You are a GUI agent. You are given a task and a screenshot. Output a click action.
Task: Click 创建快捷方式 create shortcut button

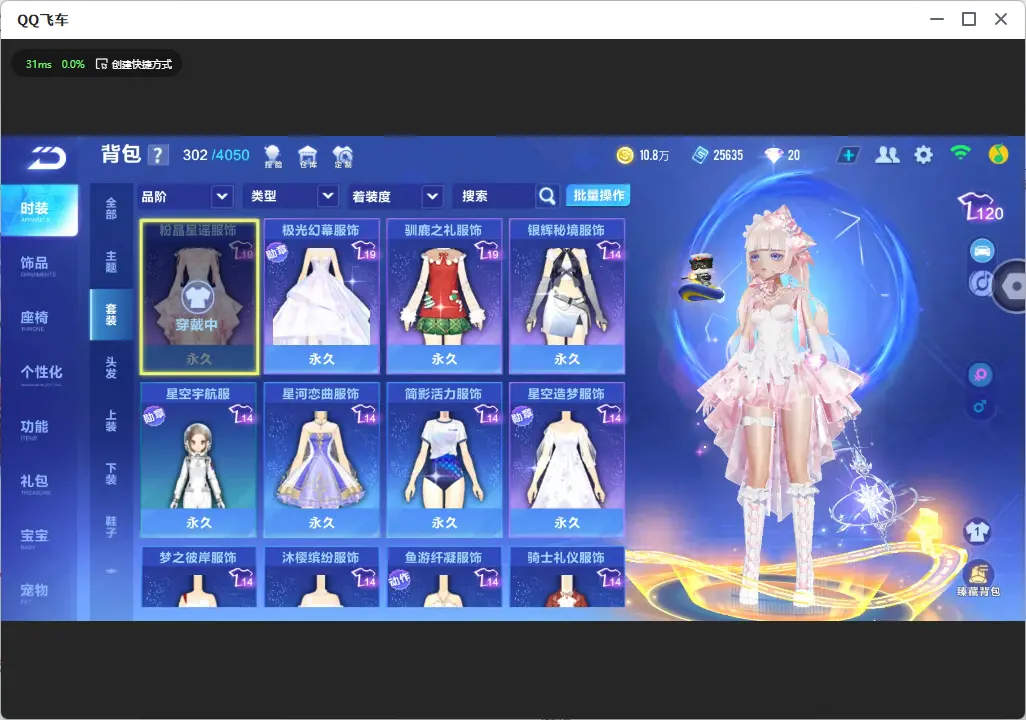[134, 64]
